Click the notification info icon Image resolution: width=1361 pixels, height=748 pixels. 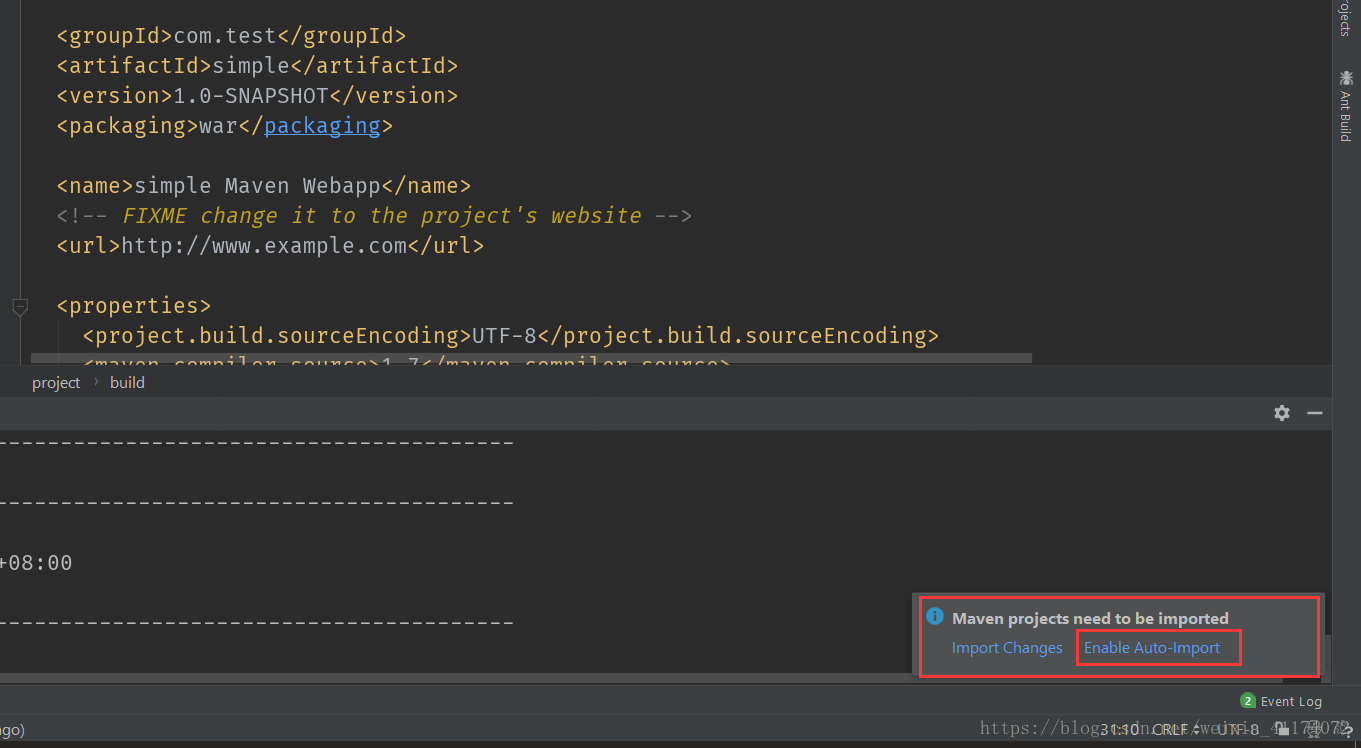935,617
